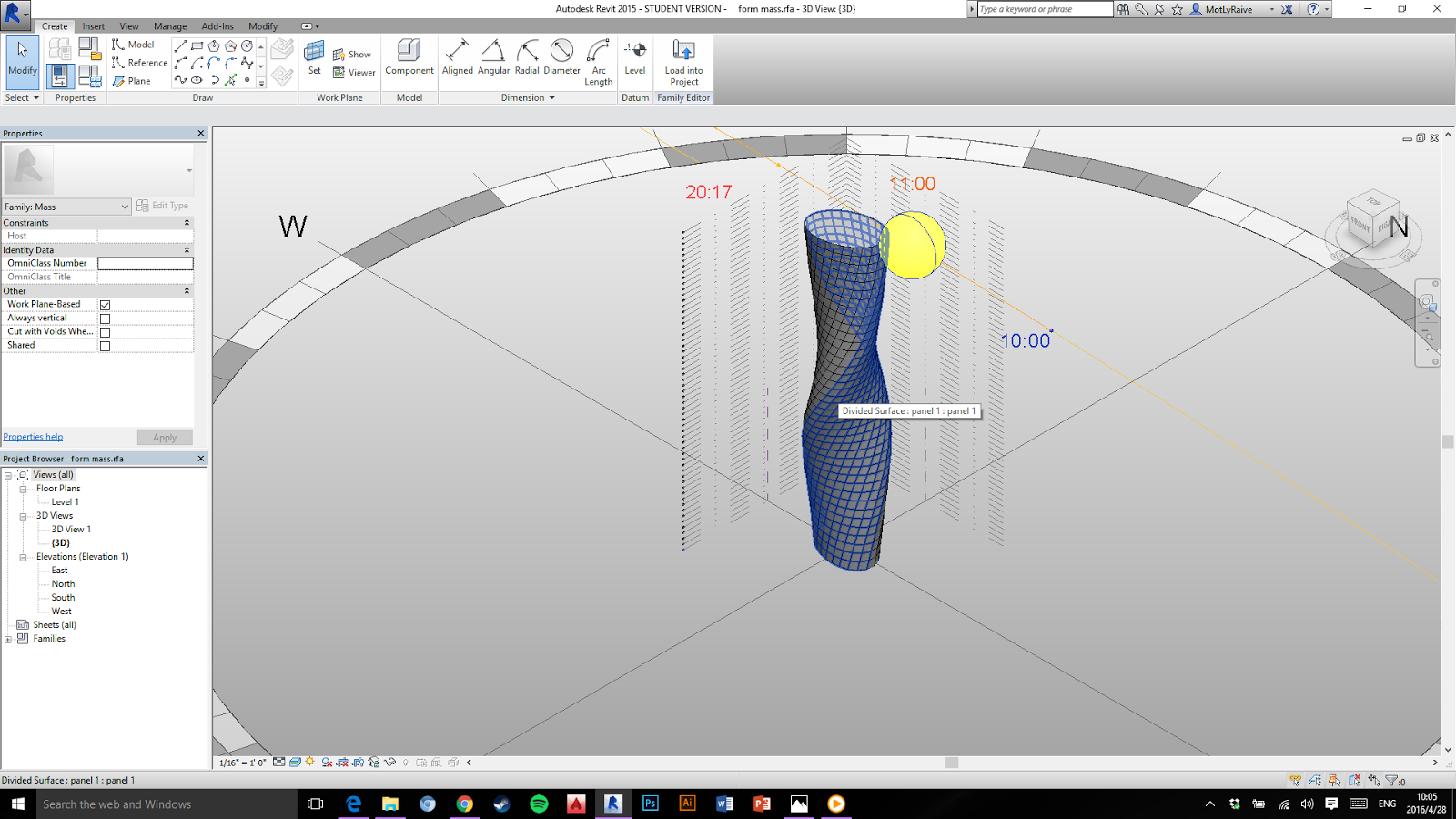Image resolution: width=1456 pixels, height=819 pixels.
Task: Collapse the Floor Plans tree node
Action: click(24, 489)
